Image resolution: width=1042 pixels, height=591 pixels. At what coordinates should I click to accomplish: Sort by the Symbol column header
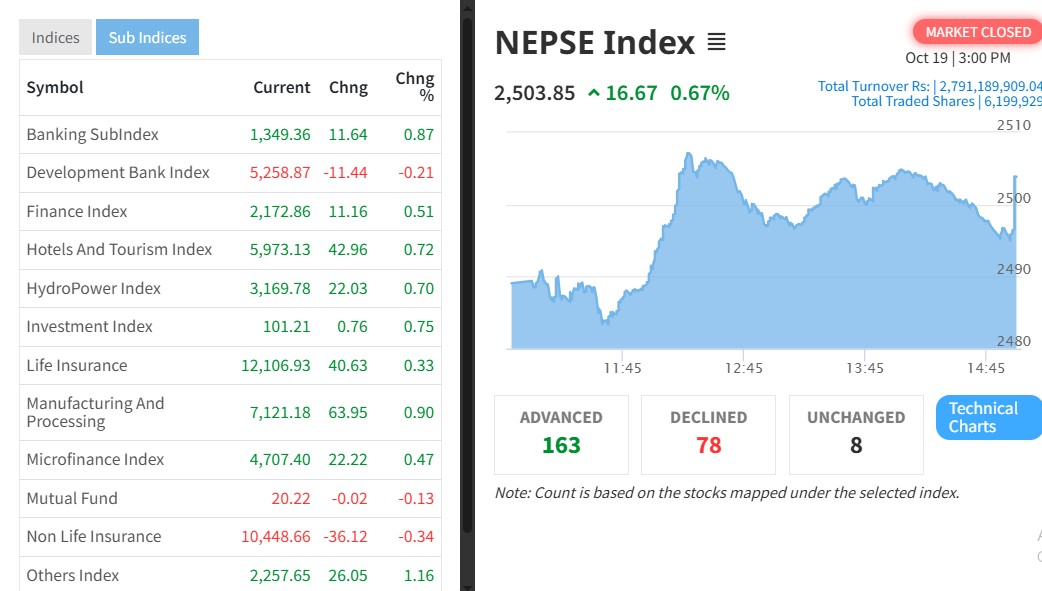coord(55,87)
